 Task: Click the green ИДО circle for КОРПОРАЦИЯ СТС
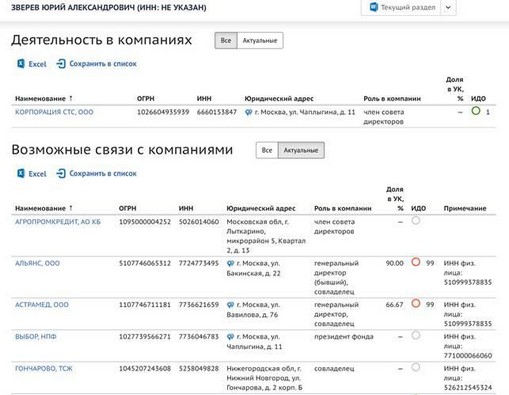(476, 111)
